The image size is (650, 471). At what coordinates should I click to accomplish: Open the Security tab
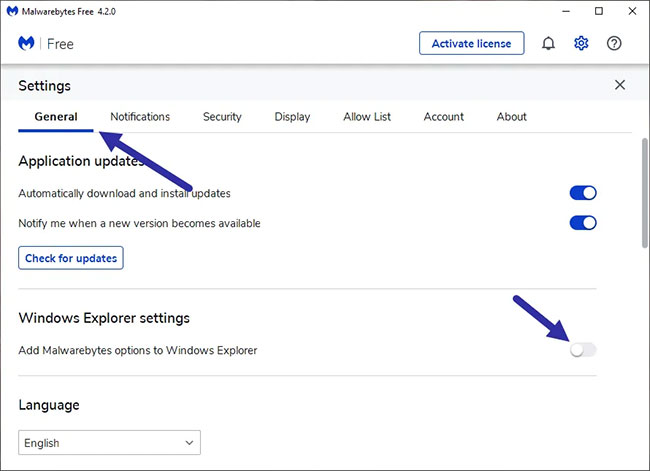222,117
